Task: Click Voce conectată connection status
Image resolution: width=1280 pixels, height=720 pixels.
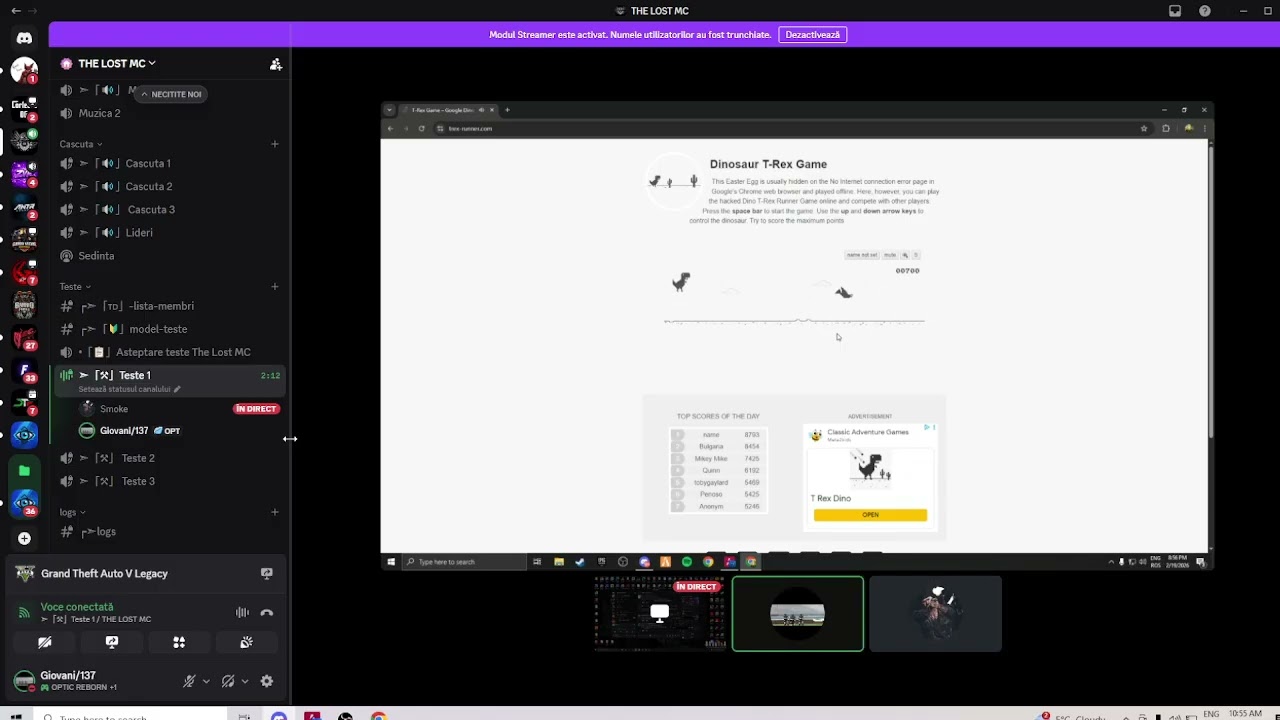Action: point(77,607)
